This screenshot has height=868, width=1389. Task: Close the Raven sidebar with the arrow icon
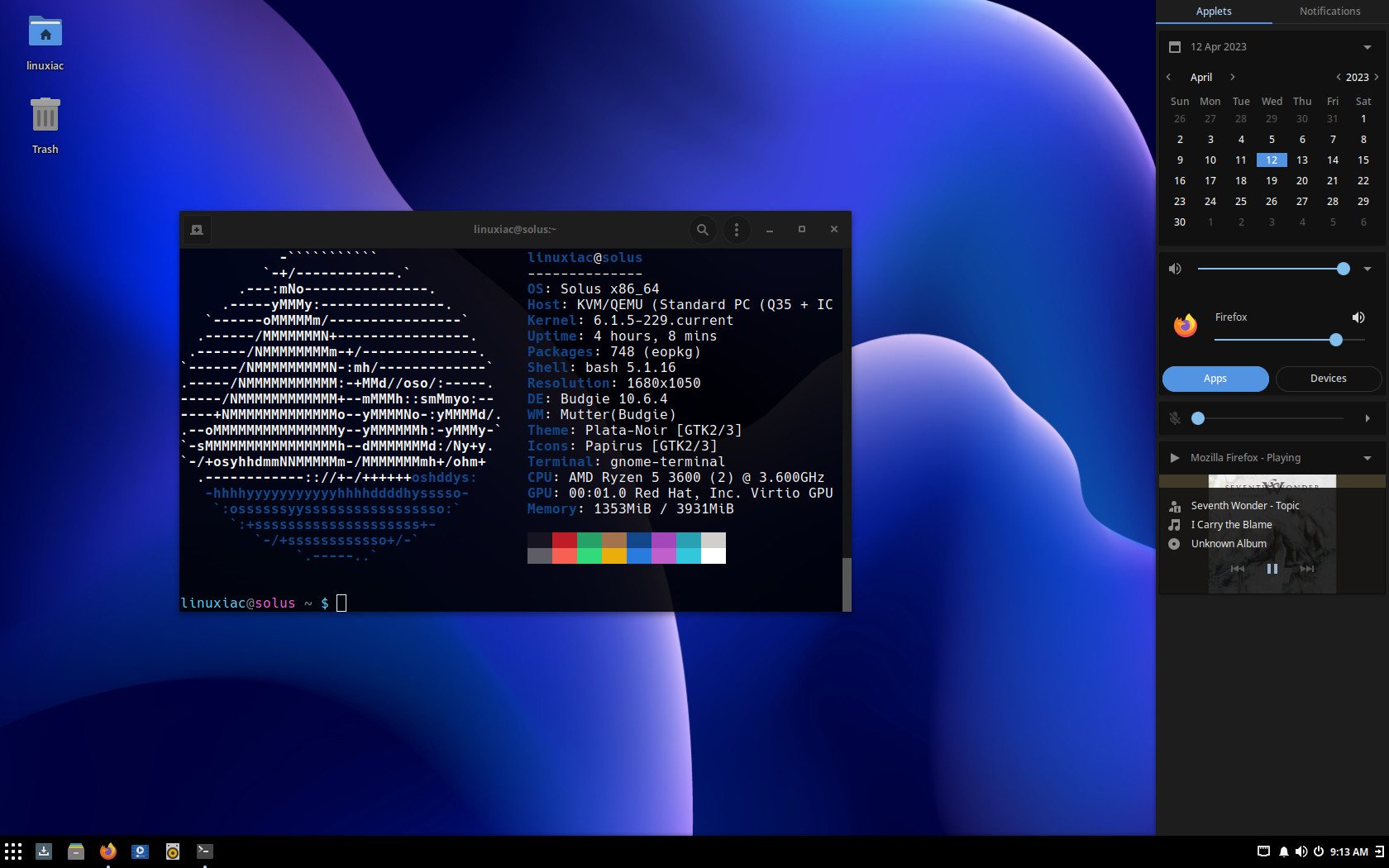(x=1379, y=851)
